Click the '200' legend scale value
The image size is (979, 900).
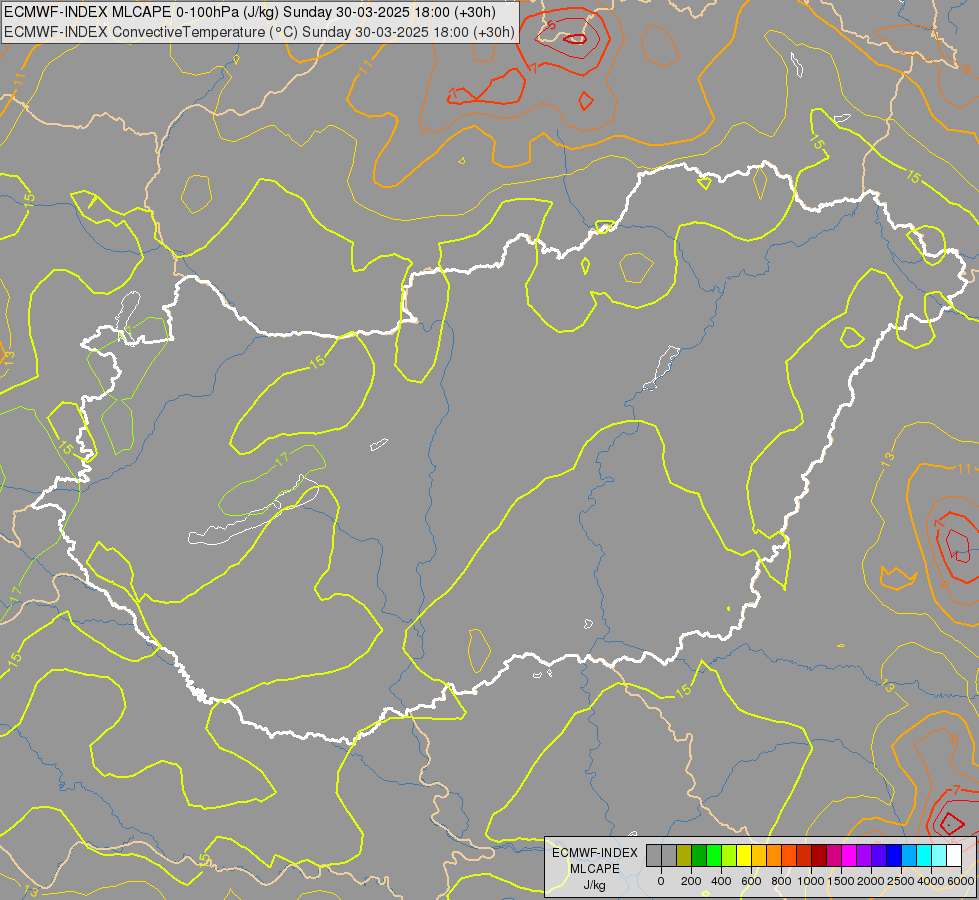pos(691,881)
